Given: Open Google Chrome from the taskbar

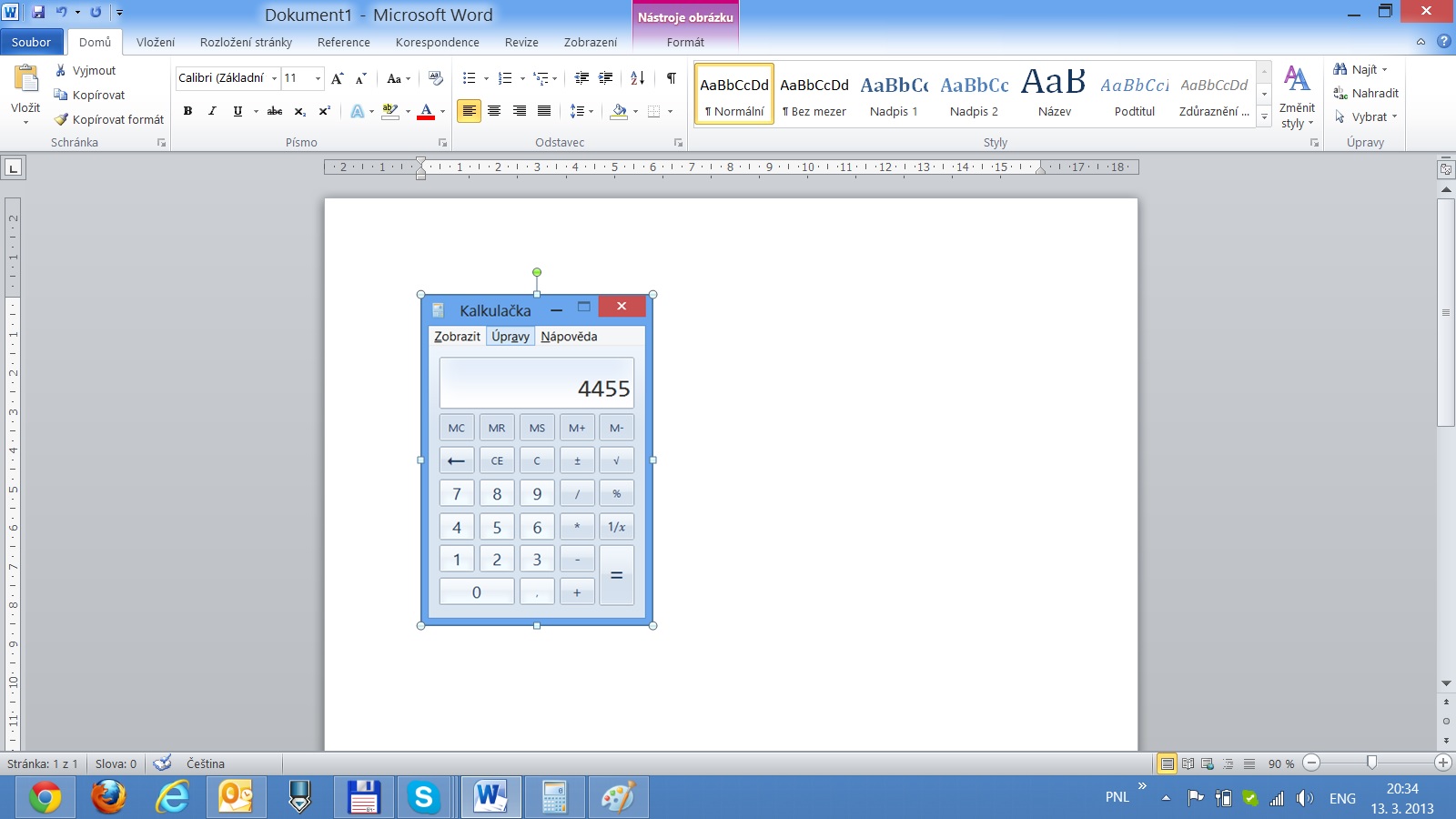Looking at the screenshot, I should coord(45,798).
